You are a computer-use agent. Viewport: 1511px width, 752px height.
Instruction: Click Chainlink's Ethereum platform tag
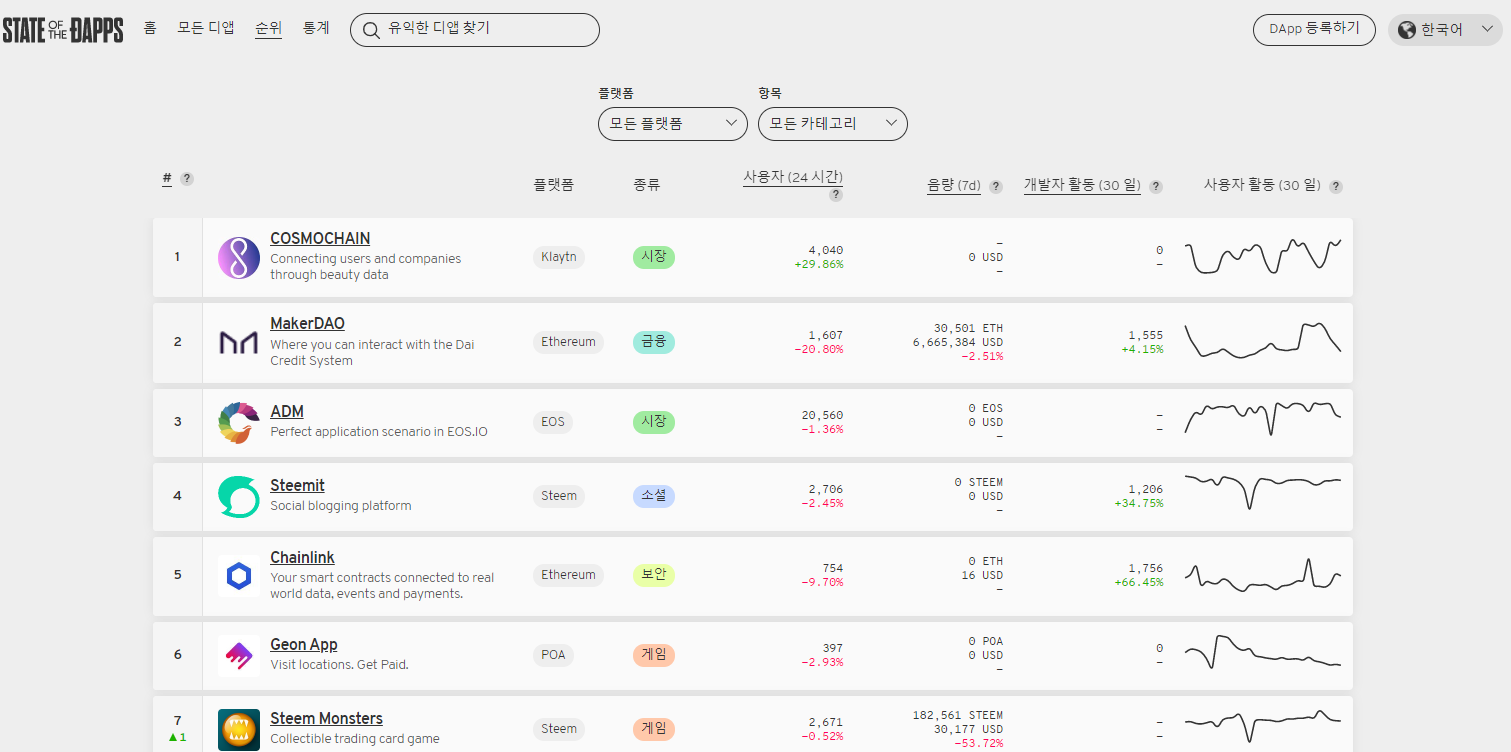point(568,575)
